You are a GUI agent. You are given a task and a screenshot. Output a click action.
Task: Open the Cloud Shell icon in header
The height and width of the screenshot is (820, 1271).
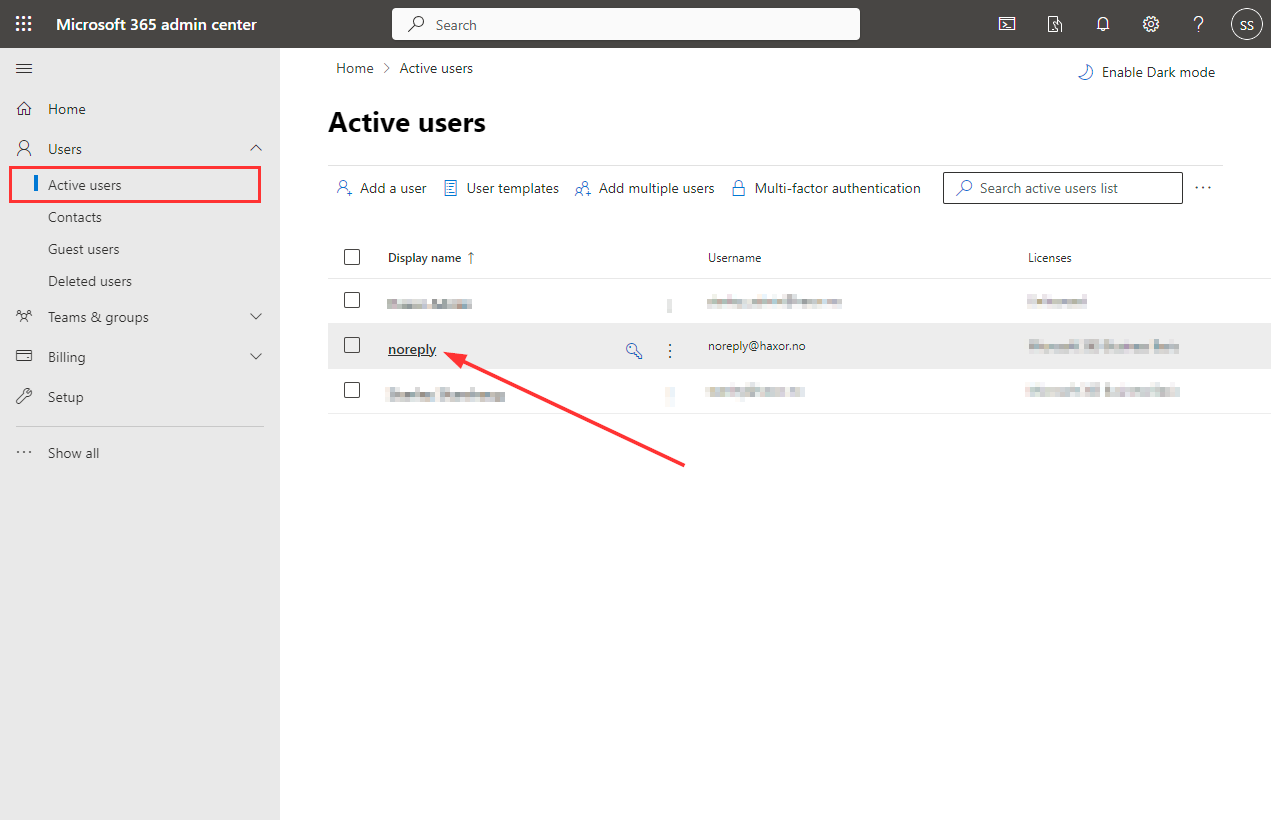pyautogui.click(x=1007, y=24)
